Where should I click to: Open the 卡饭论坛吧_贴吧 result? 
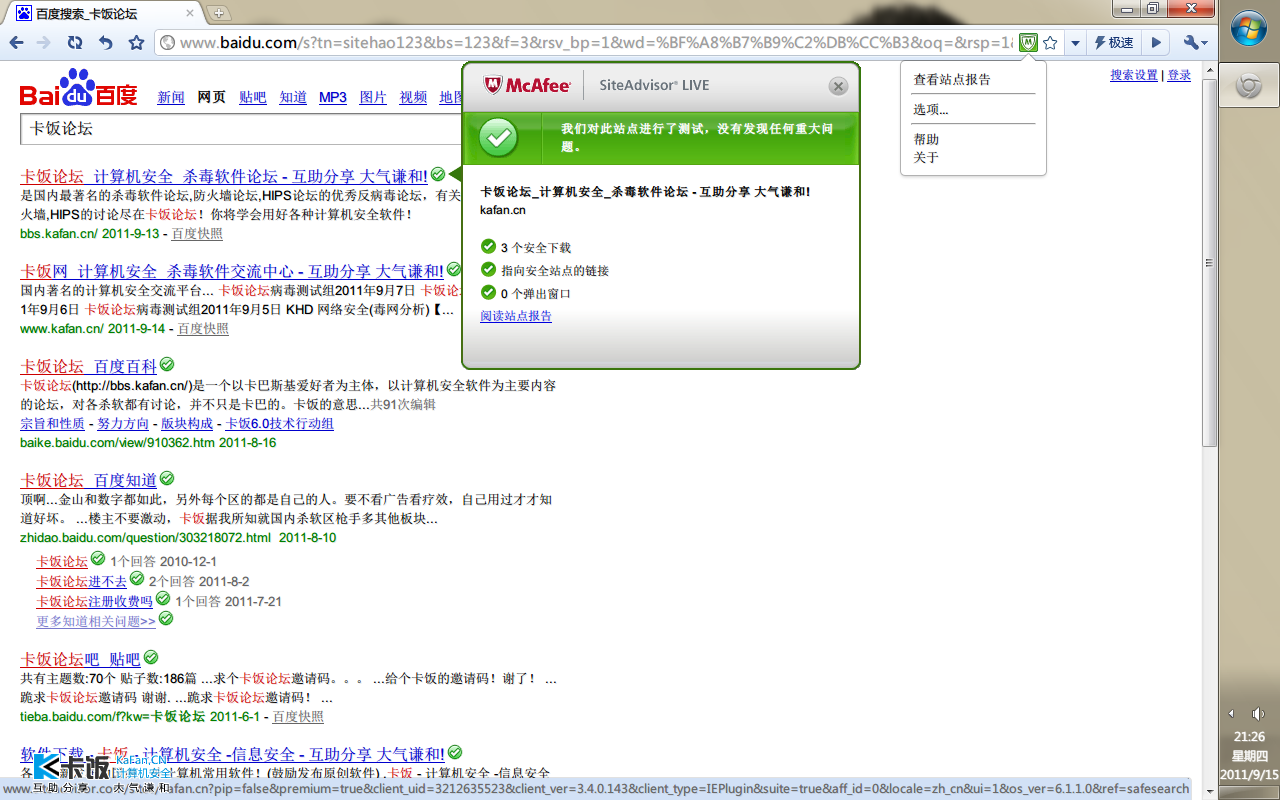(x=80, y=660)
